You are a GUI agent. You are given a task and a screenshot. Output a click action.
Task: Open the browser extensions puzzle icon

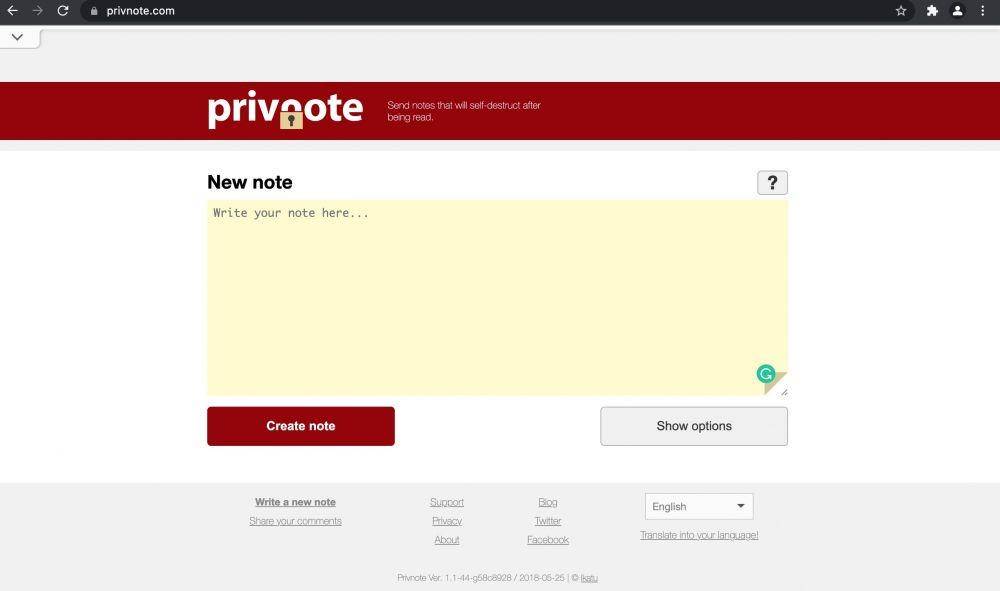tap(932, 11)
